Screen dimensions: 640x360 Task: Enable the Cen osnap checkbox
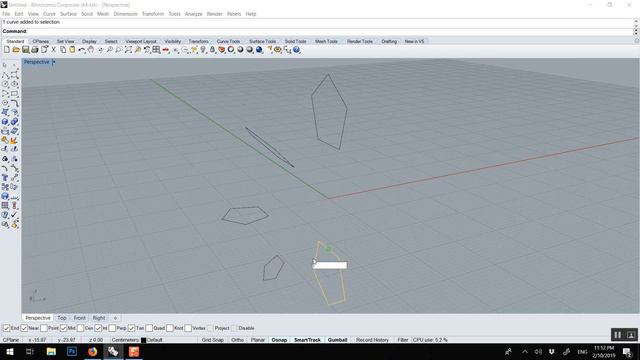[80, 328]
